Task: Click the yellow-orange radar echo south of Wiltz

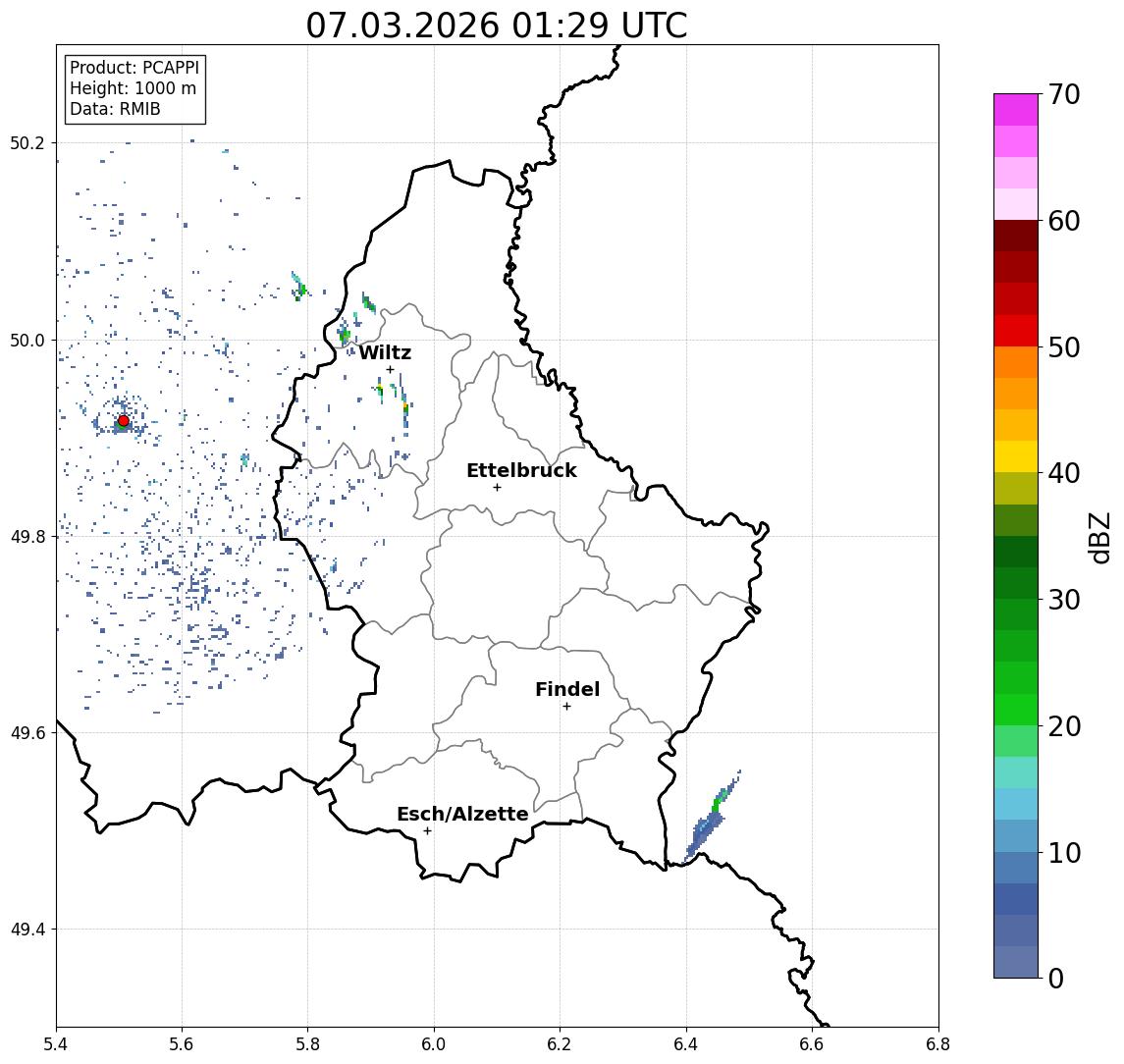Action: tap(405, 408)
